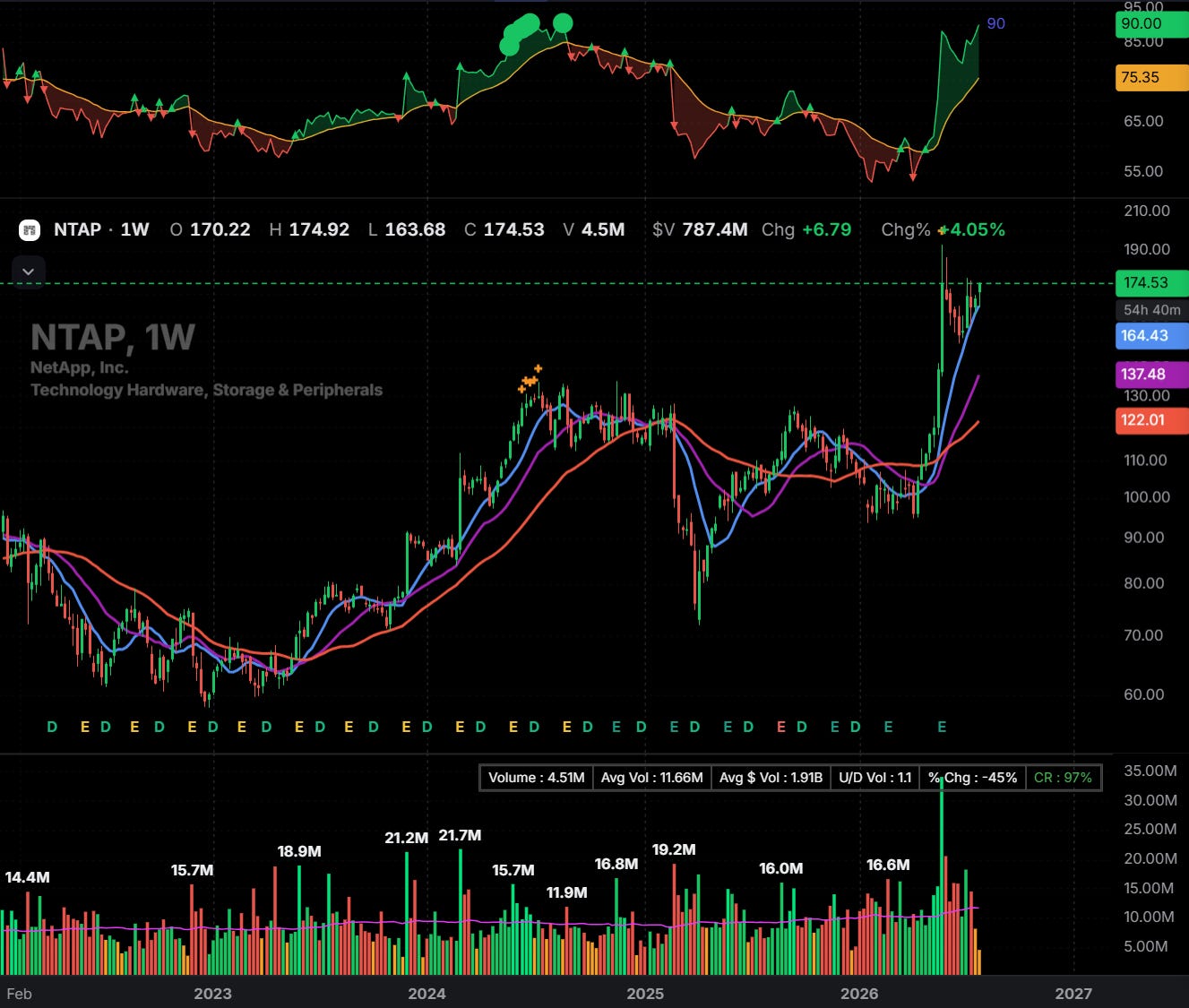The height and width of the screenshot is (1008, 1189).
Task: Click the 70.00 price axis tick
Action: [1144, 635]
